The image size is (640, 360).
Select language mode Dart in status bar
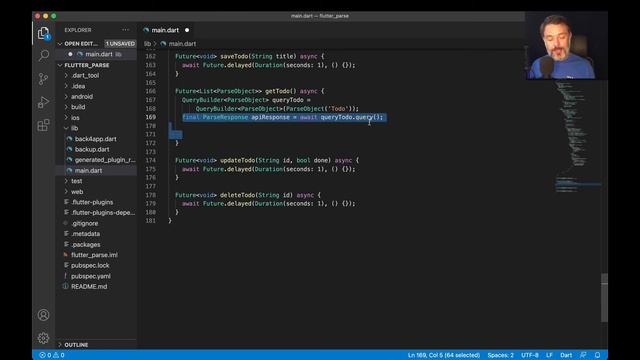pyautogui.click(x=566, y=355)
